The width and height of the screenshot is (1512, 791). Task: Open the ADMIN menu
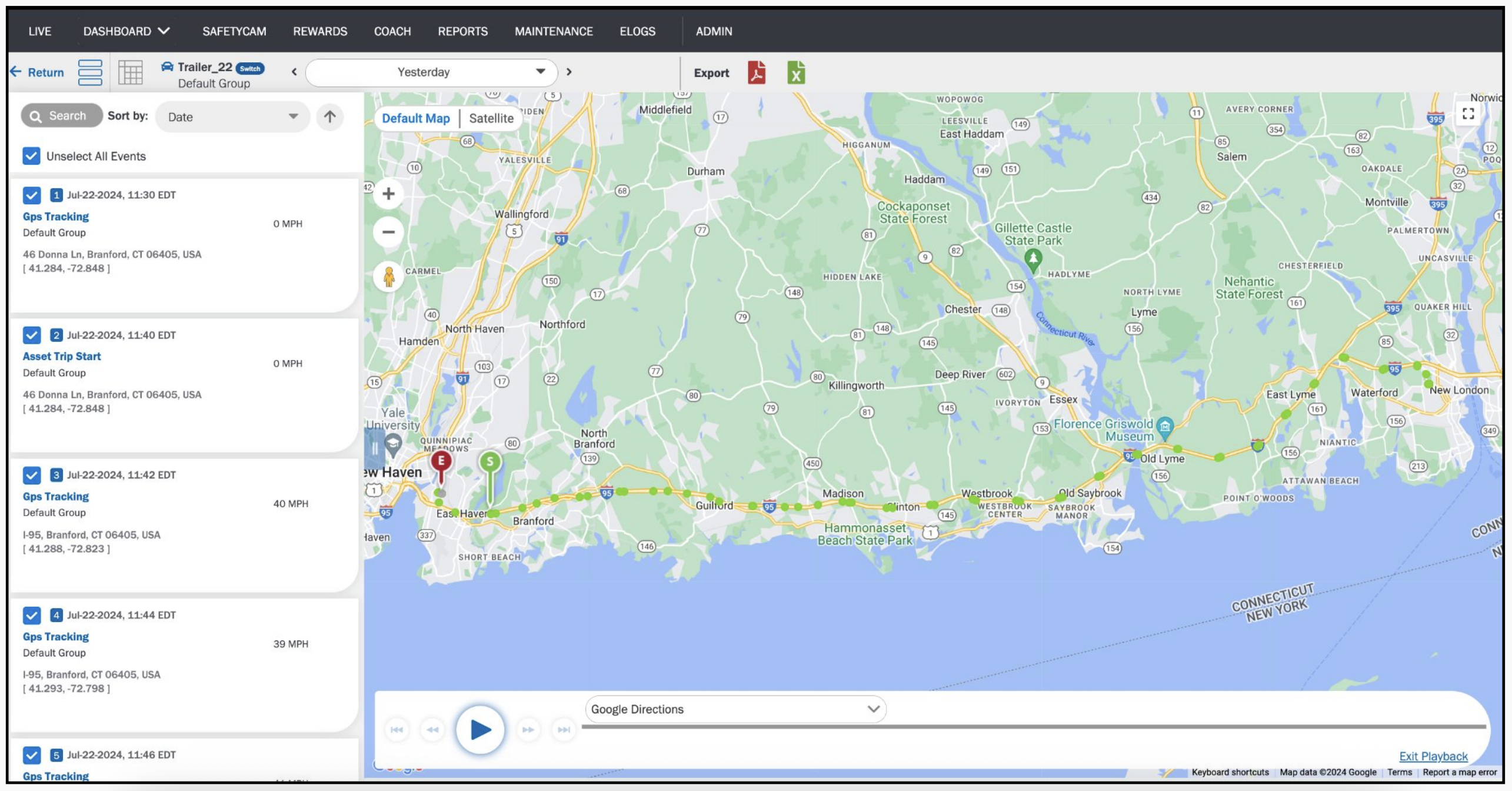tap(714, 31)
